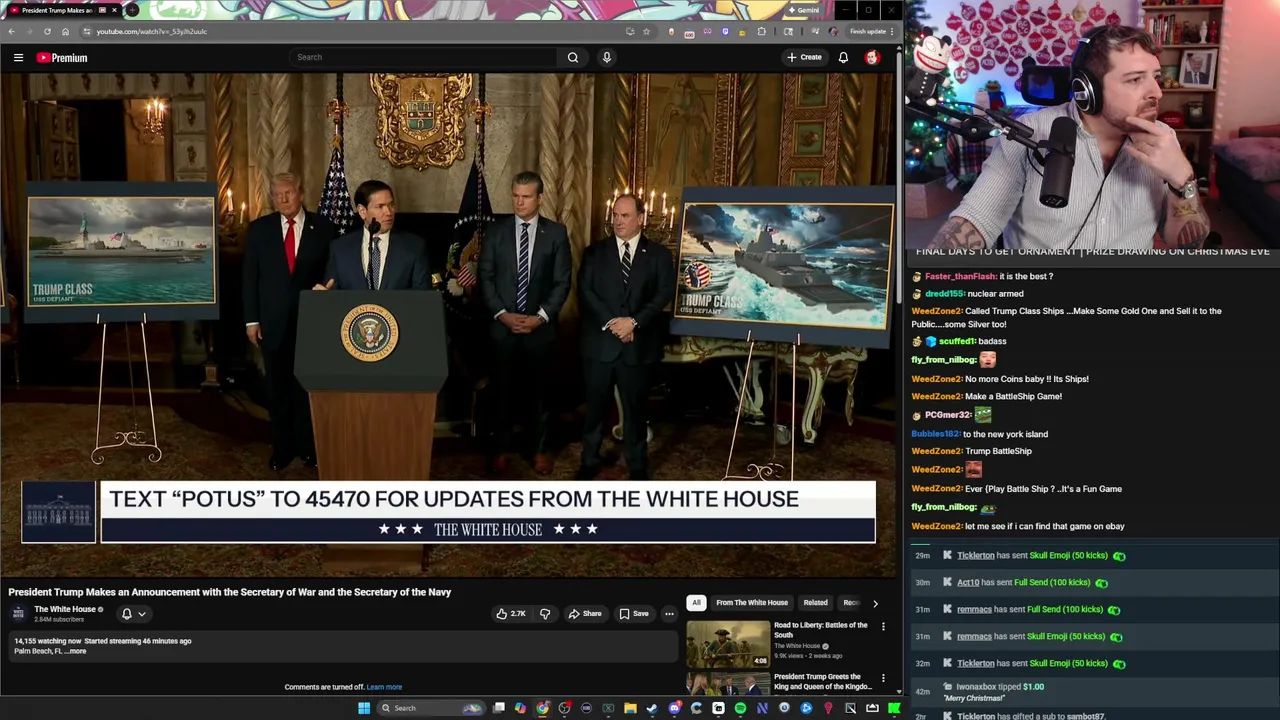
Task: Start voice search with microphone icon
Action: [606, 57]
